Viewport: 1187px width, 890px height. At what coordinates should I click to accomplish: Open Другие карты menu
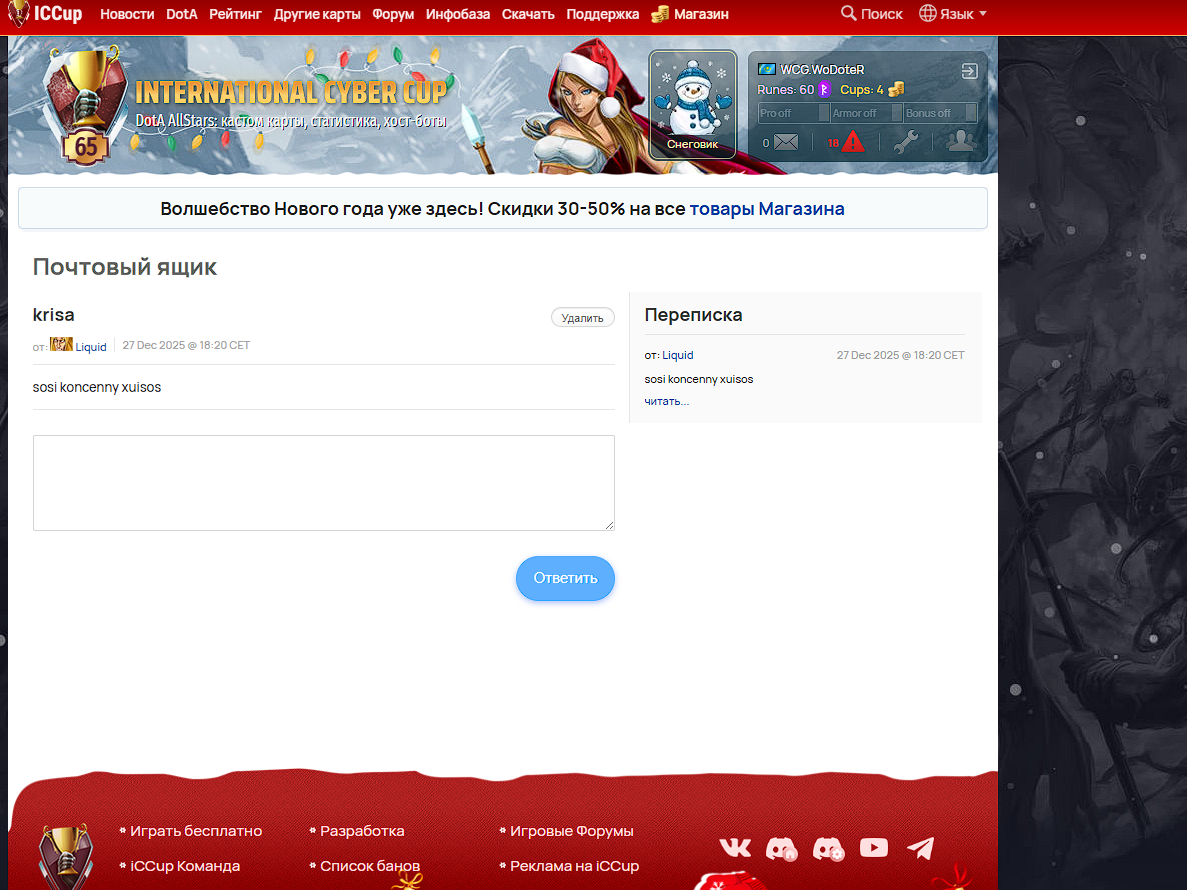pos(317,14)
